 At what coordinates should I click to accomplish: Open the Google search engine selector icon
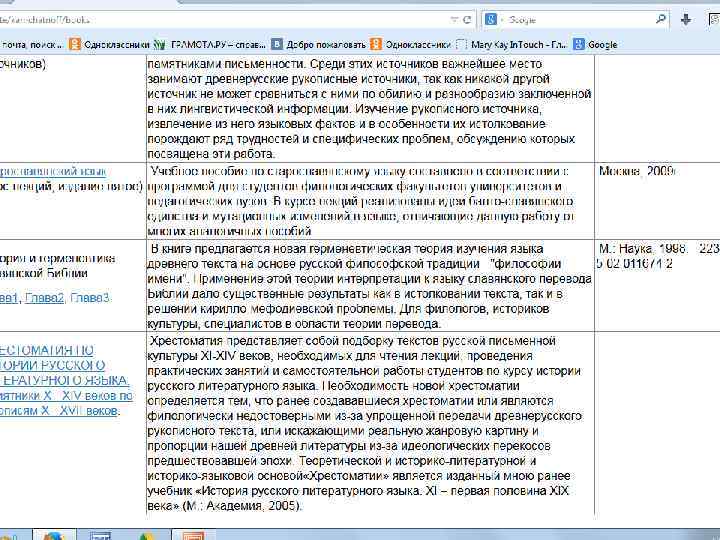coord(491,19)
